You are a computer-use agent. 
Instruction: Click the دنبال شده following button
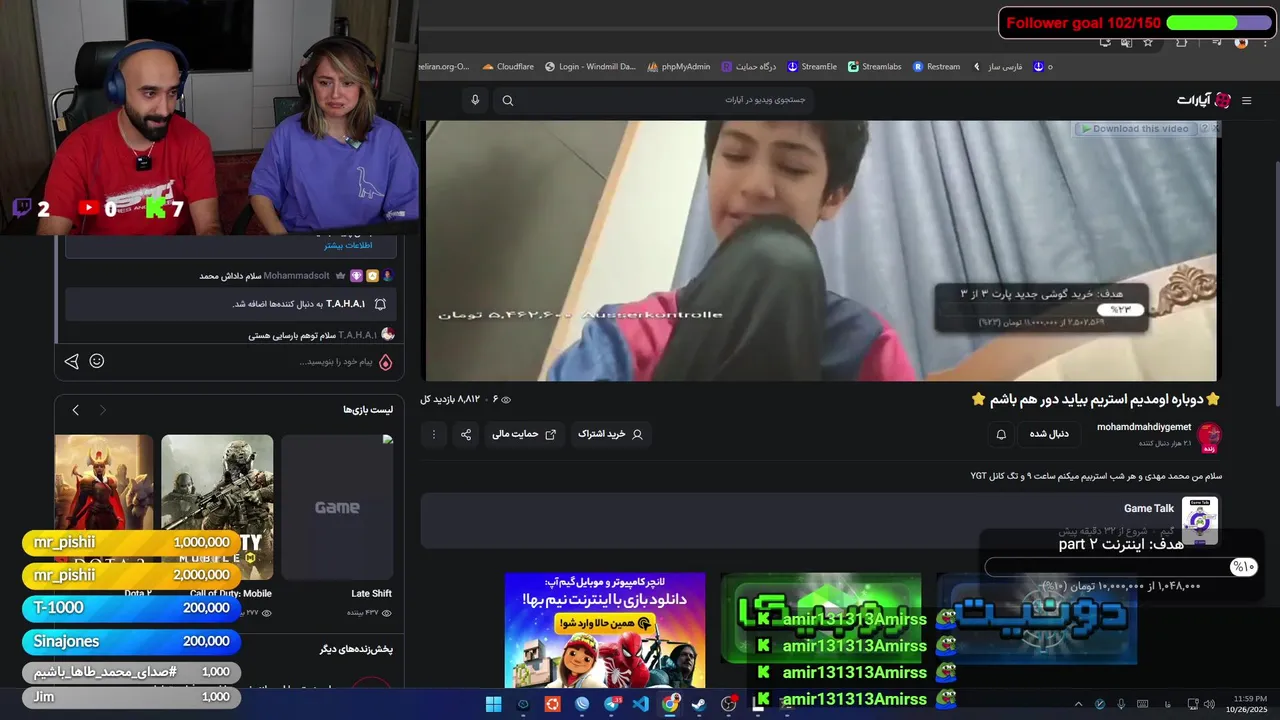click(1049, 434)
